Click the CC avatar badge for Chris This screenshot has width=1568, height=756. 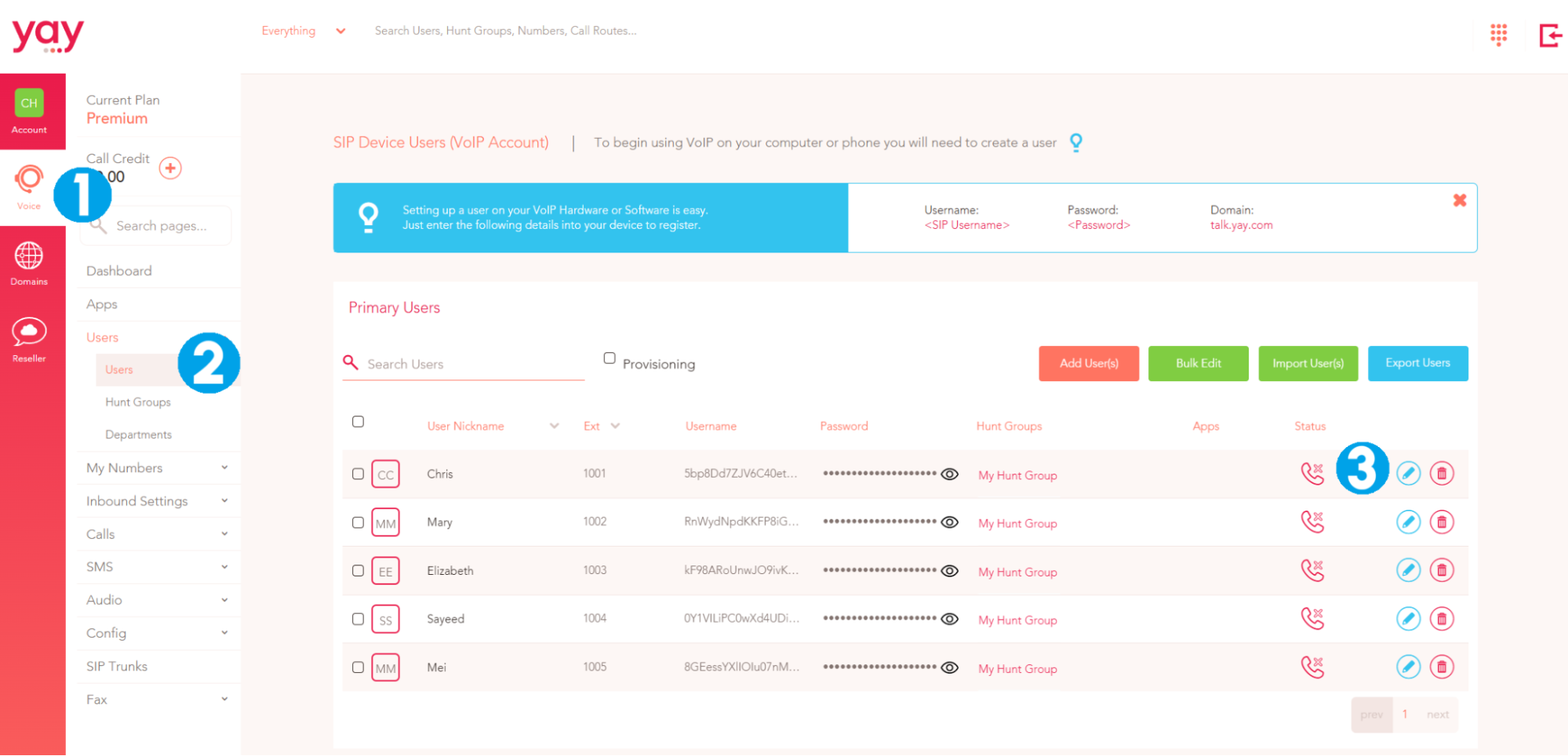coord(385,474)
